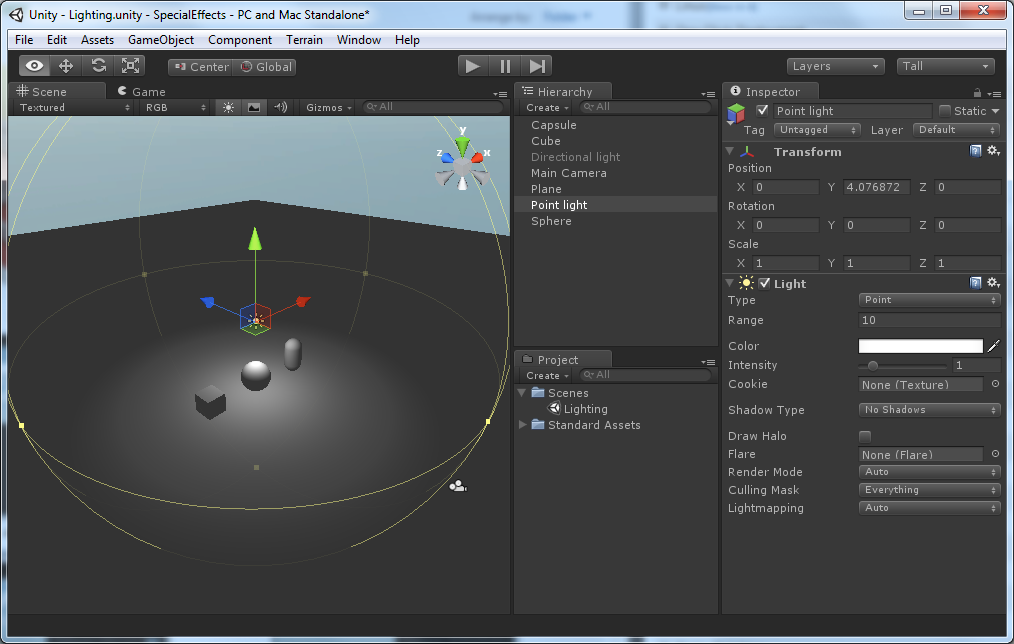Click the Project search field

[645, 375]
